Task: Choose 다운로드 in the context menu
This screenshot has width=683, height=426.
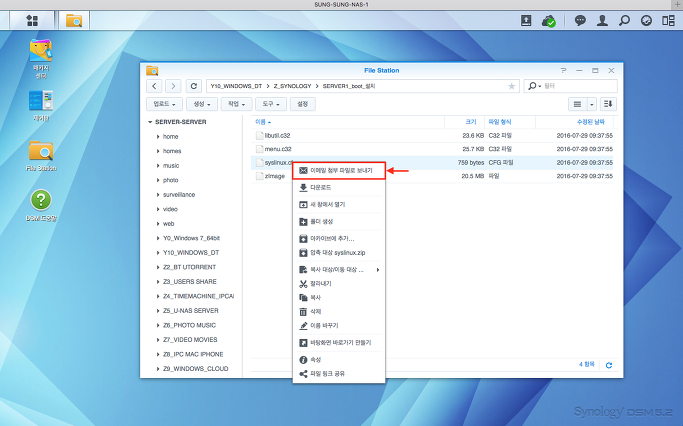Action: (x=339, y=188)
